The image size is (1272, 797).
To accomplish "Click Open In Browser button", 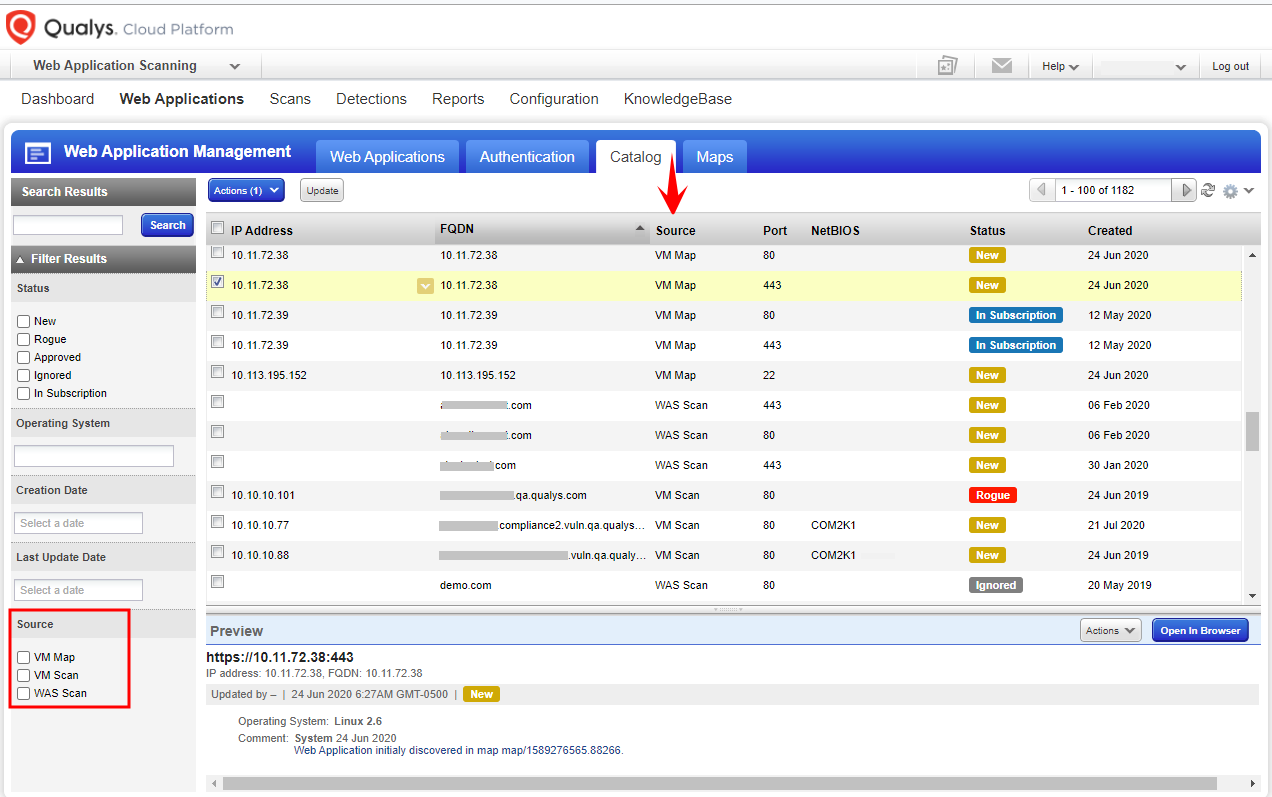I will 1200,631.
